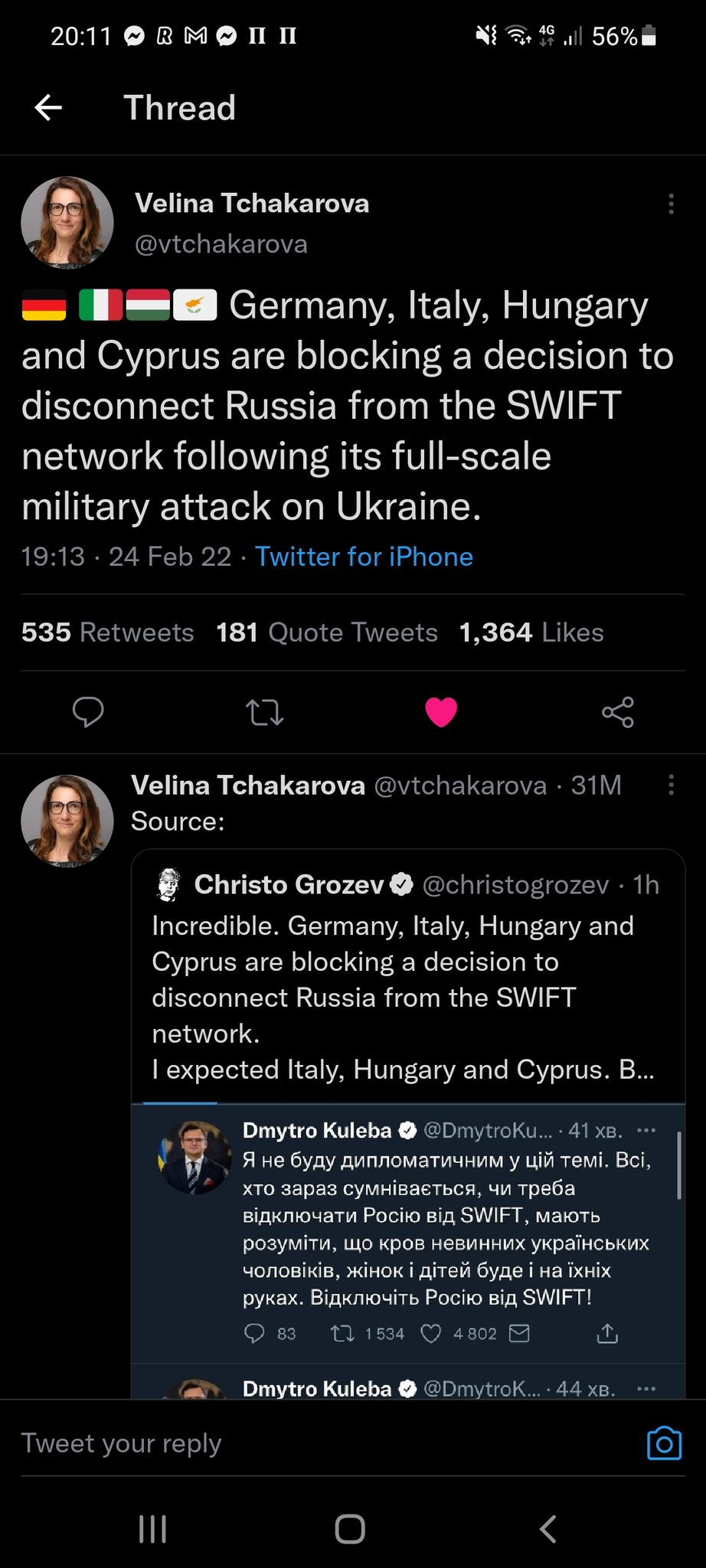Viewport: 706px width, 1568px height.
Task: Open more options for Velina's main tweet
Action: (x=671, y=204)
